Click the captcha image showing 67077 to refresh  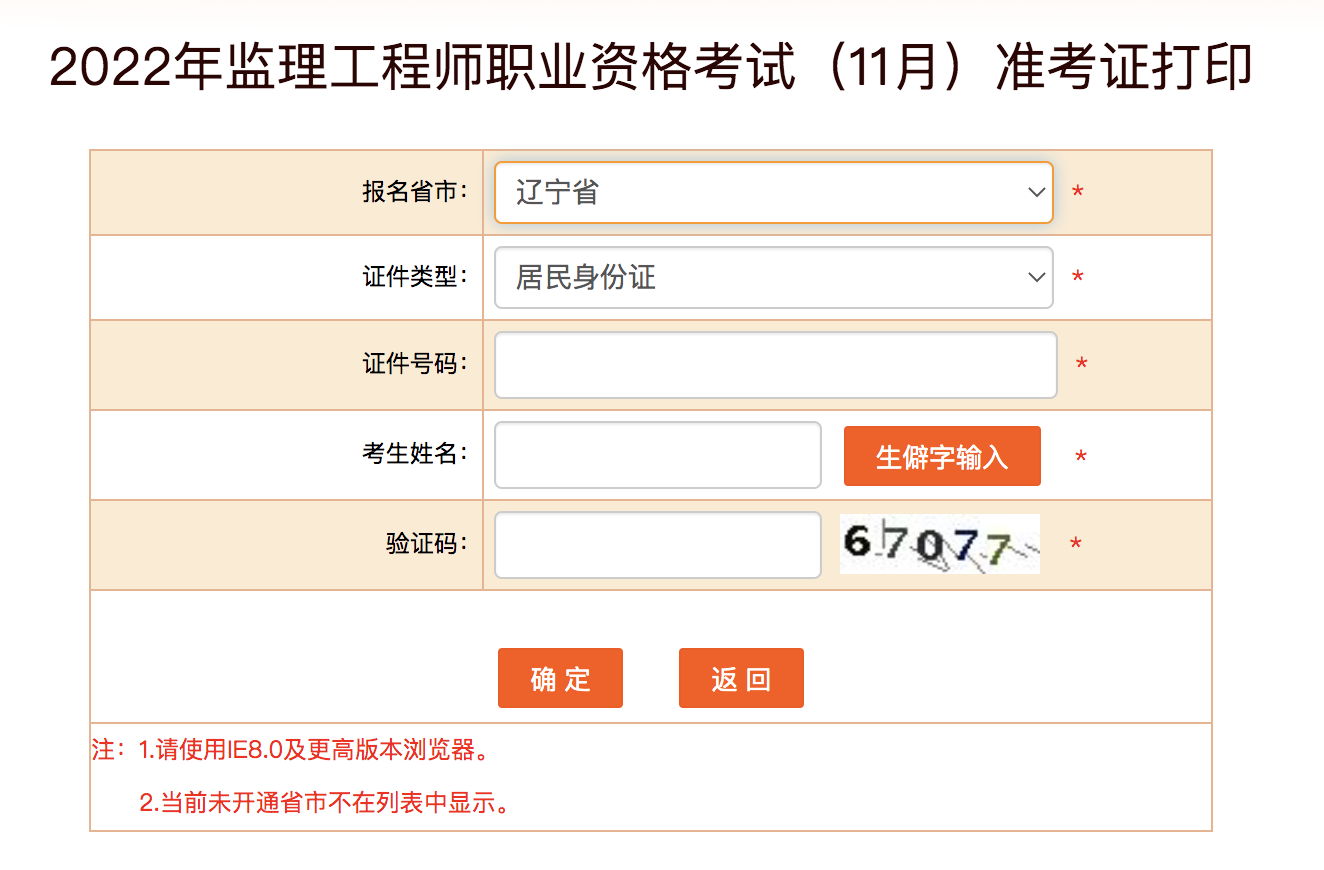click(938, 543)
